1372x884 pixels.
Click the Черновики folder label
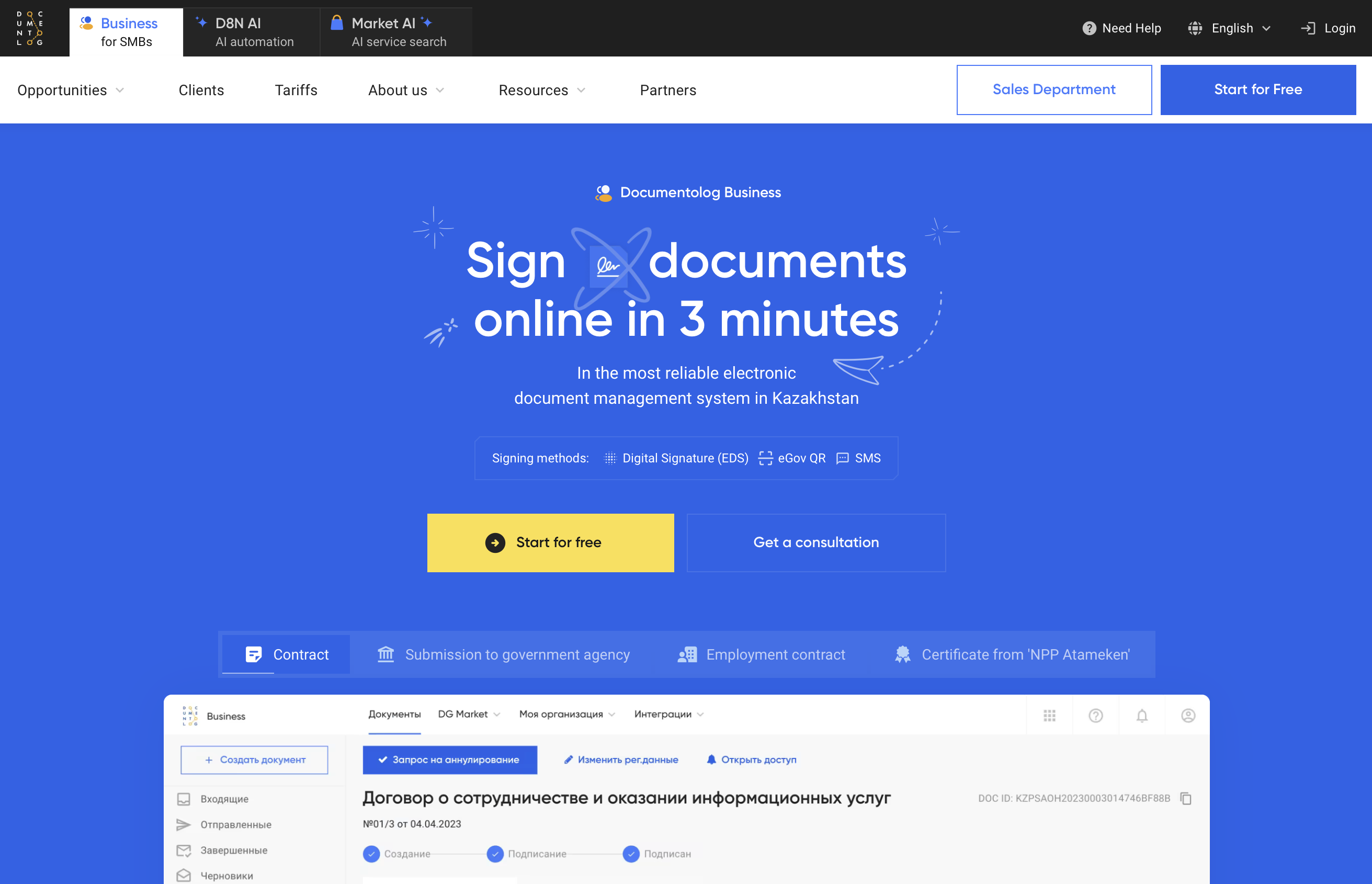[x=227, y=876]
